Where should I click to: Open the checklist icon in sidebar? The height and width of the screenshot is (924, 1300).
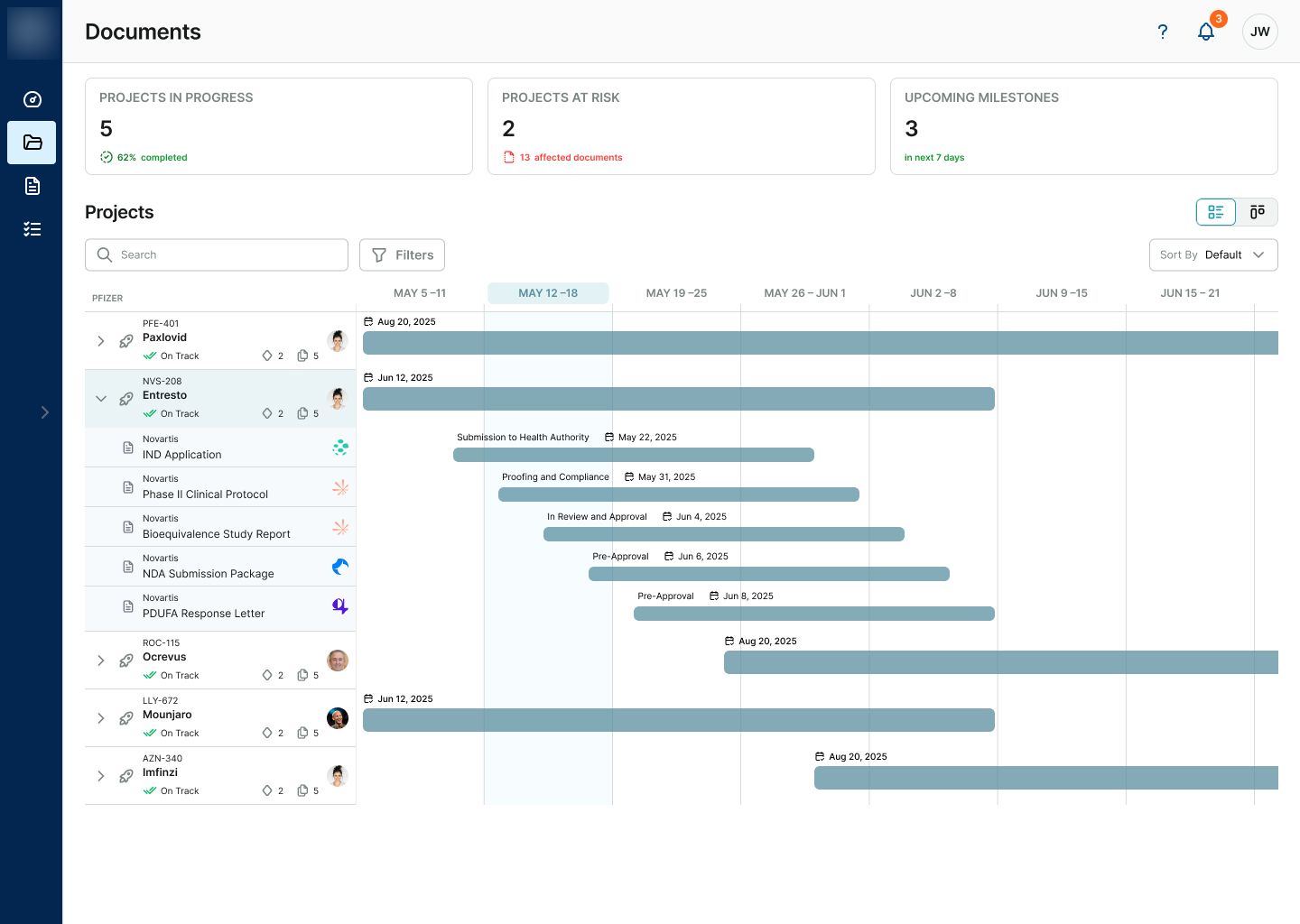click(x=32, y=229)
